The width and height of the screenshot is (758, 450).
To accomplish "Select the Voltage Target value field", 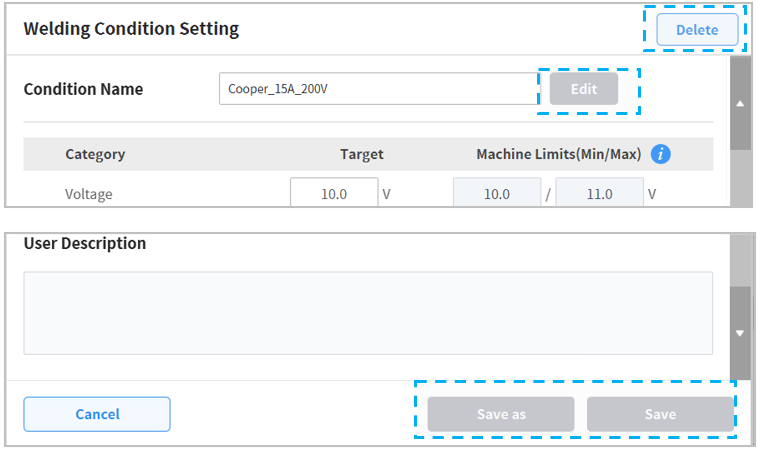I will pyautogui.click(x=334, y=193).
